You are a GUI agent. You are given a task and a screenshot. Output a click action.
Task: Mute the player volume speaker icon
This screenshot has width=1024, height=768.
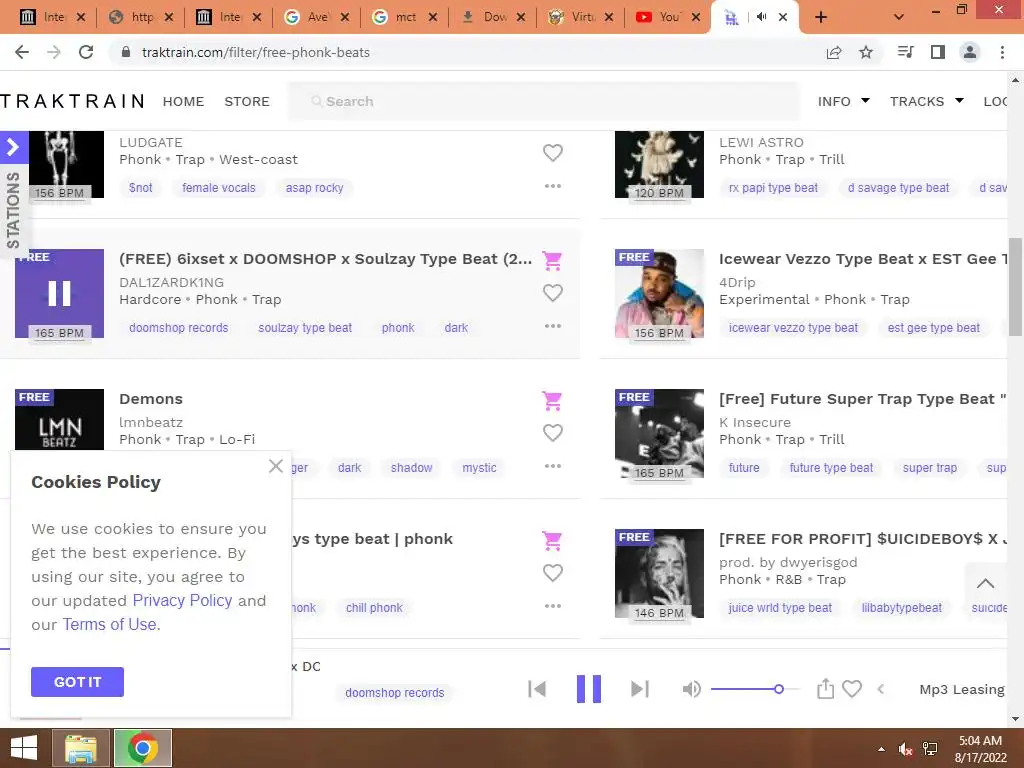pos(692,689)
